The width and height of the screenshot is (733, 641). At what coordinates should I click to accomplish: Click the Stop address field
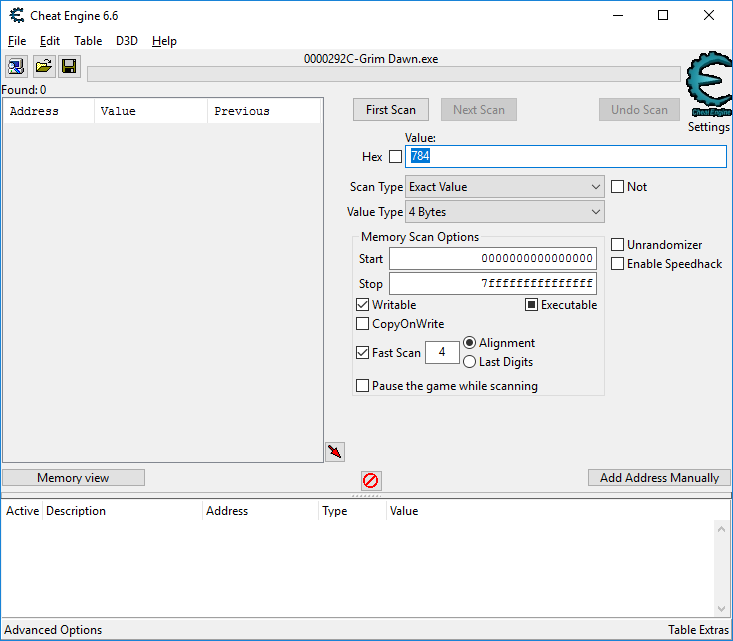click(493, 283)
